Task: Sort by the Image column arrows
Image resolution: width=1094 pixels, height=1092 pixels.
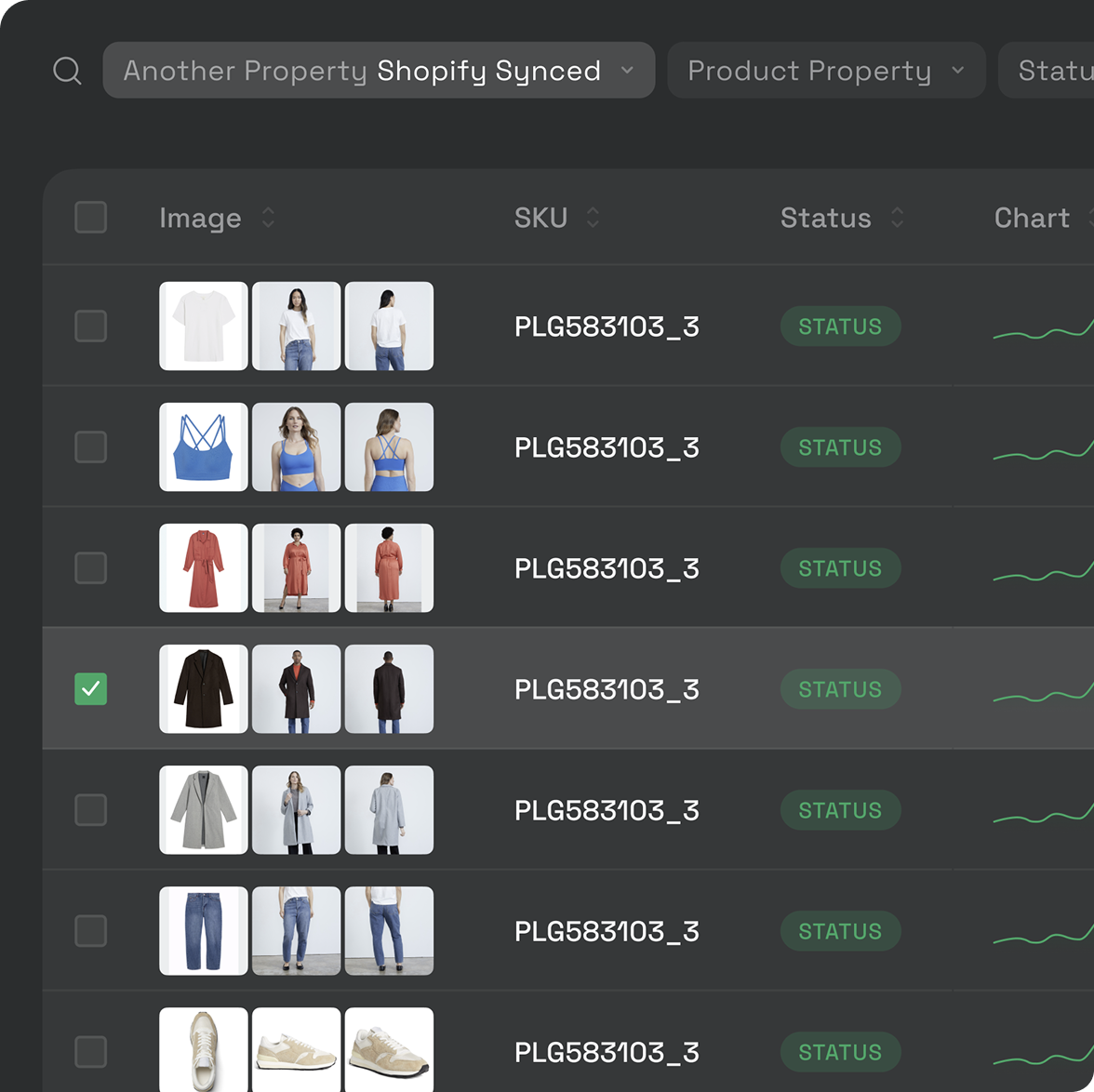Action: pyautogui.click(x=268, y=218)
